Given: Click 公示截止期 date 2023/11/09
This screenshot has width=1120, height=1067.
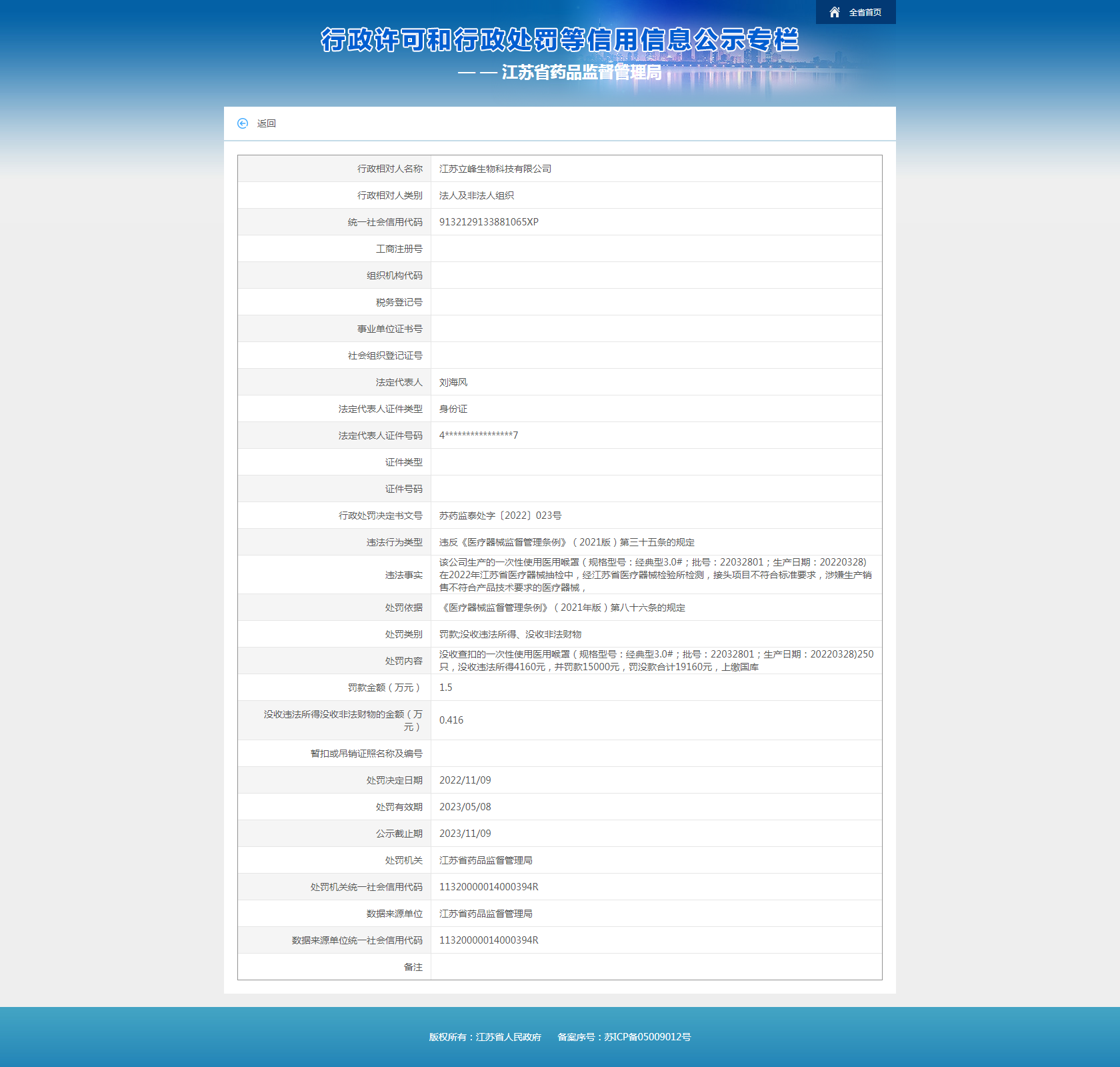Looking at the screenshot, I should coord(465,833).
